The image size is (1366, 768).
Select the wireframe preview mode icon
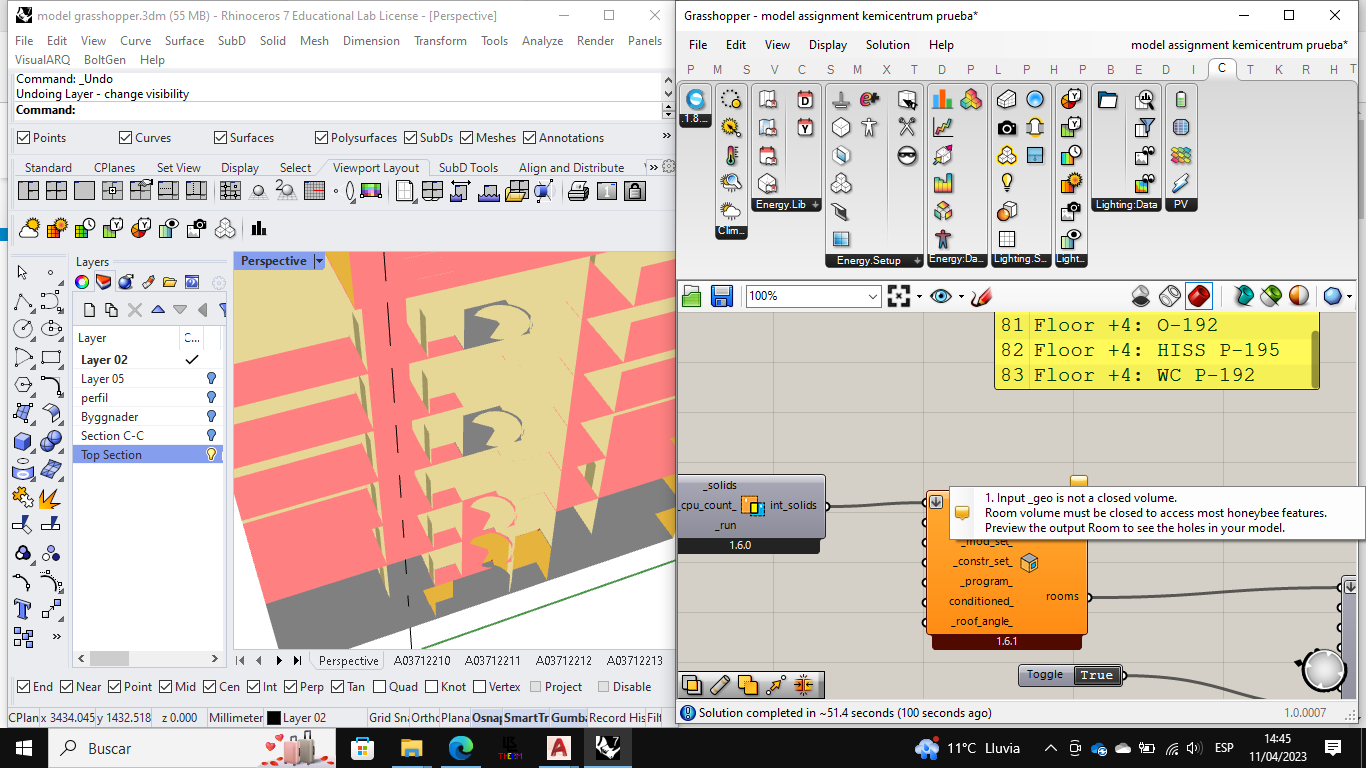[x=1170, y=296]
